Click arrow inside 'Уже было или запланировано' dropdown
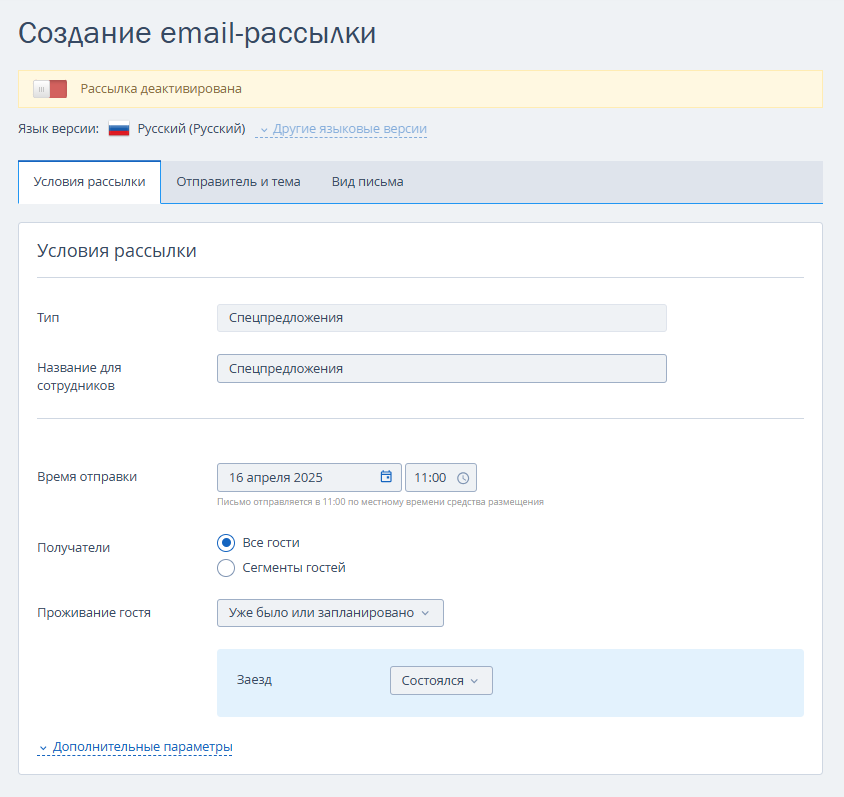Image resolution: width=844 pixels, height=797 pixels. [x=425, y=613]
